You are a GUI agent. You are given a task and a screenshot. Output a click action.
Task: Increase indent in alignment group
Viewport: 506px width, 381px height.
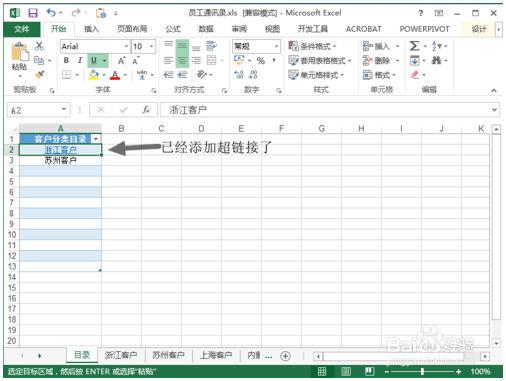(182, 75)
